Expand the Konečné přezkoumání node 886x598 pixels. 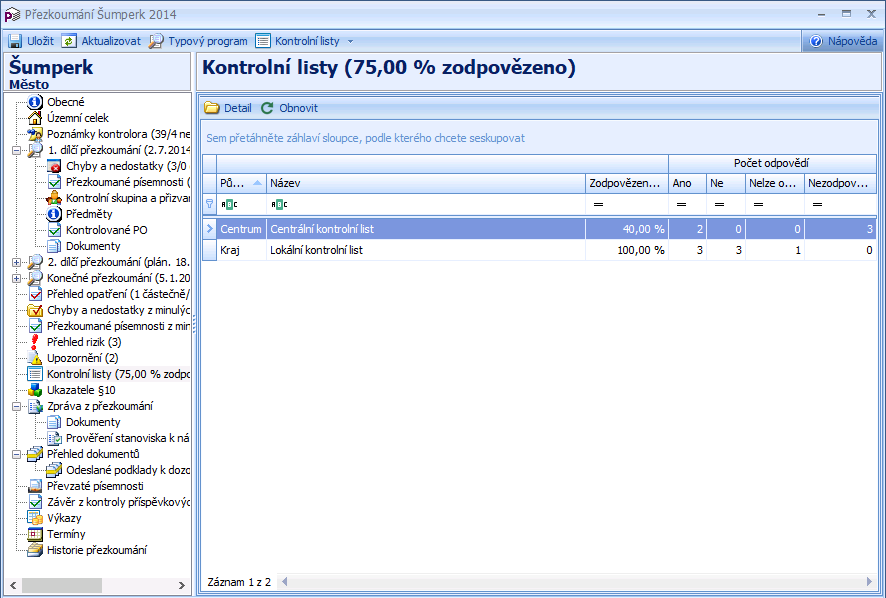click(x=16, y=278)
